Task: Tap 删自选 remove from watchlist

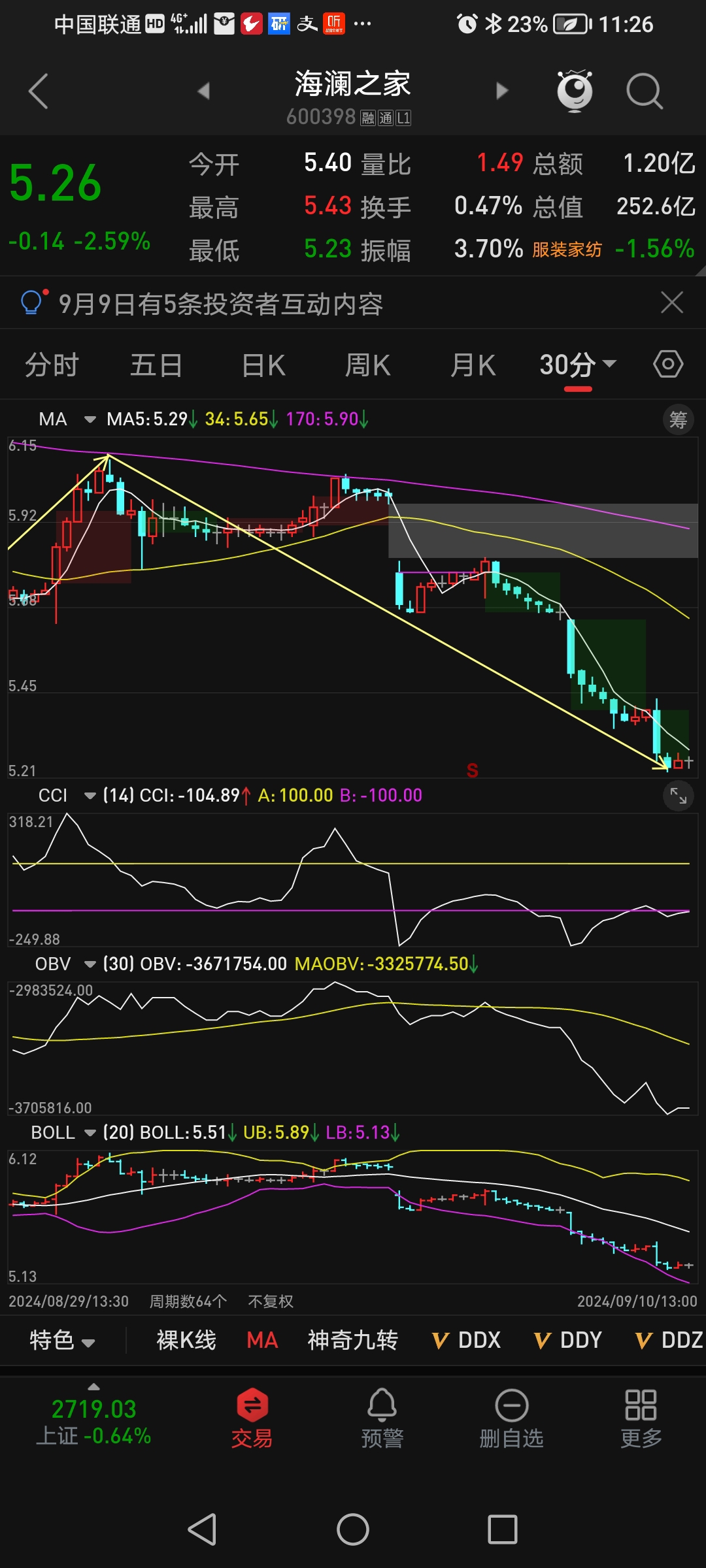Action: coord(511,1418)
